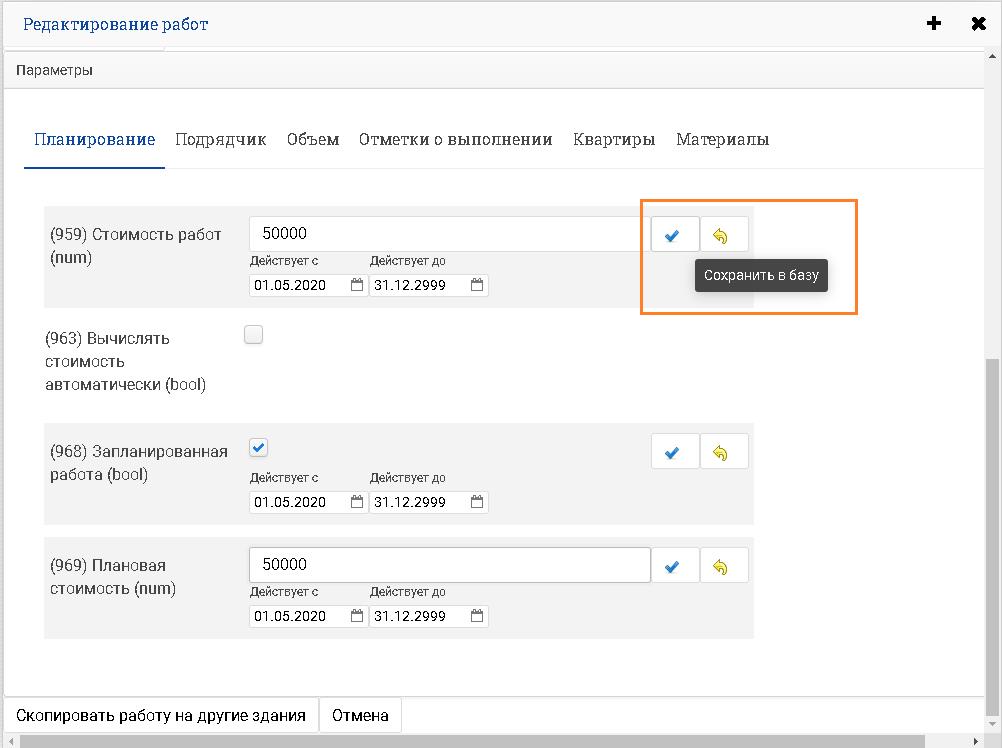The image size is (1002, 748).
Task: Revert Плановая стоимость with undo arrow
Action: (x=723, y=566)
